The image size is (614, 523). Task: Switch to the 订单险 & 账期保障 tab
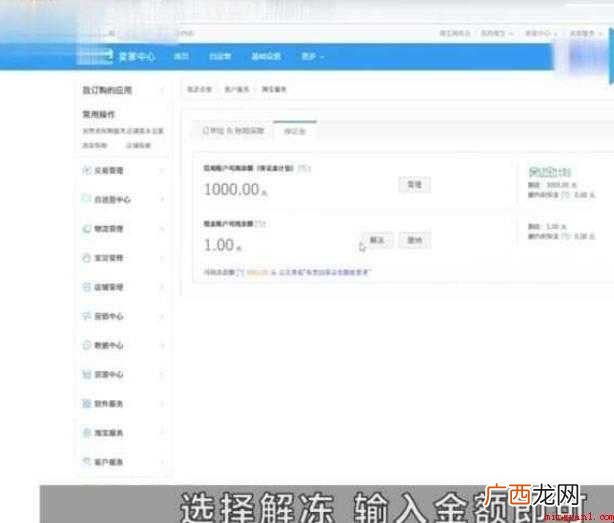pyautogui.click(x=233, y=131)
